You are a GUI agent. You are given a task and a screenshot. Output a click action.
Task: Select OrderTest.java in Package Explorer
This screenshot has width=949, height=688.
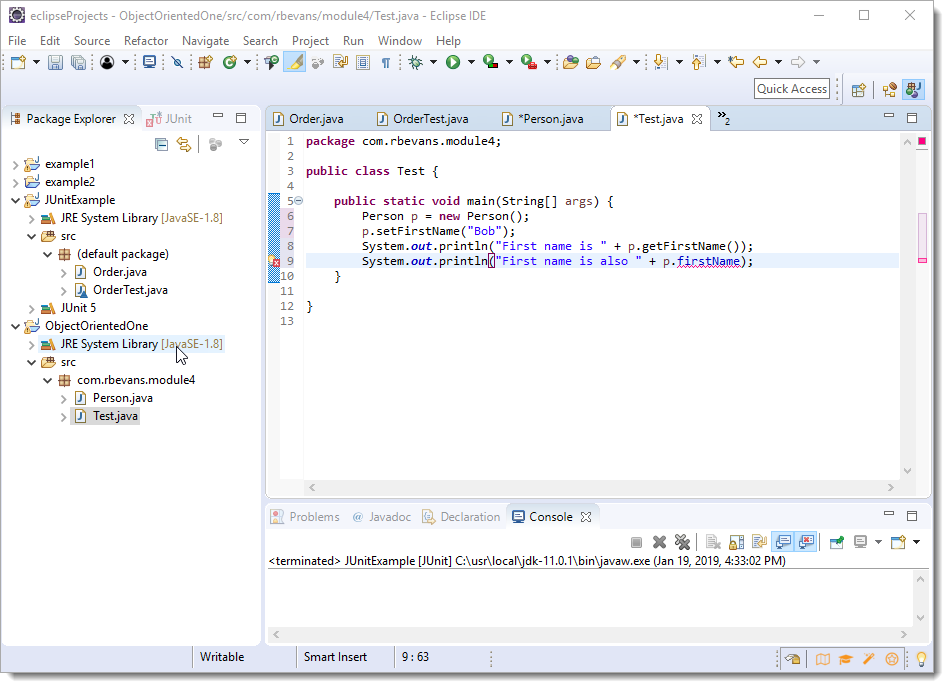[130, 290]
